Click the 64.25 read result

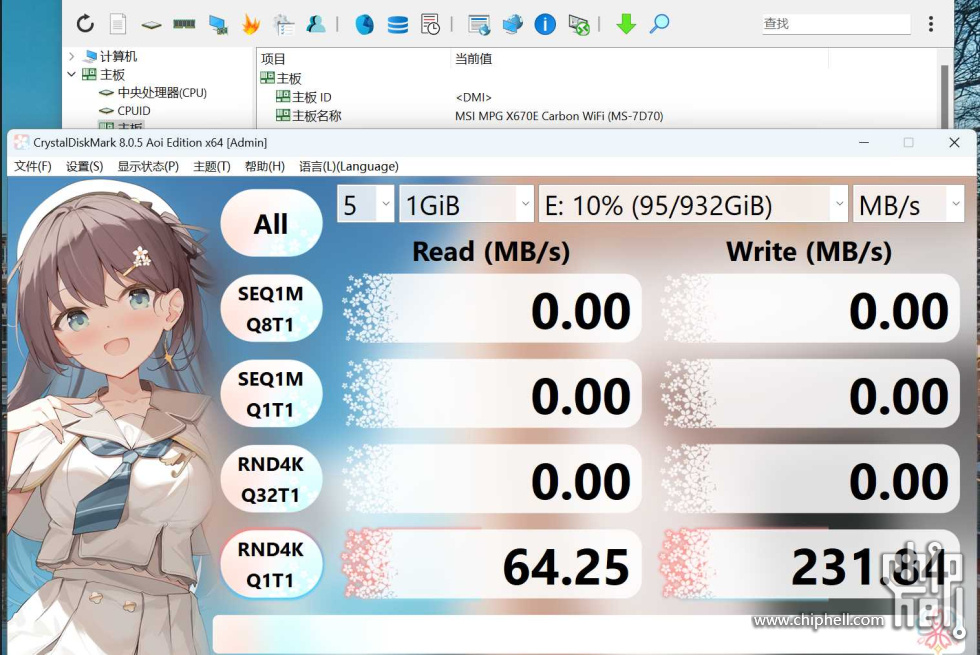pos(493,565)
